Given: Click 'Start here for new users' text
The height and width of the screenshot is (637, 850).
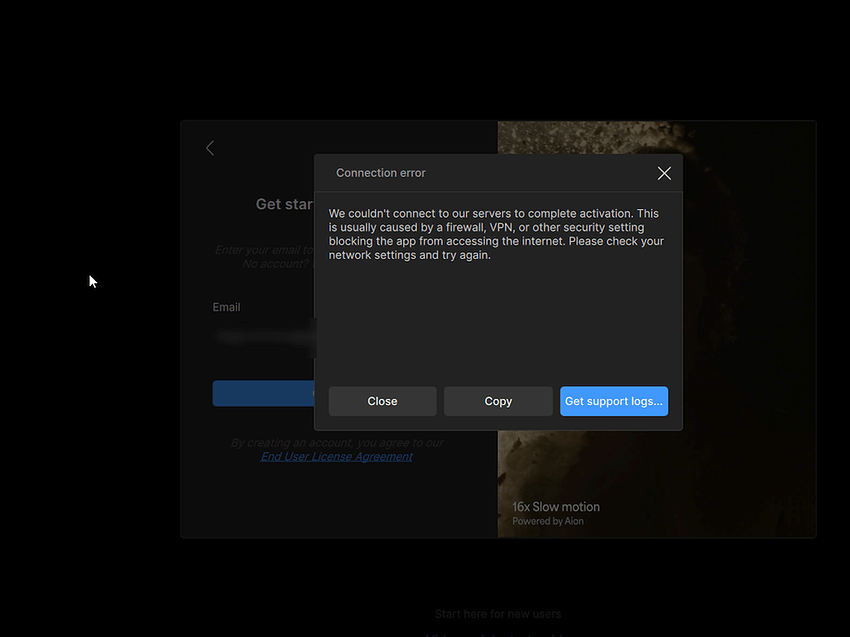Looking at the screenshot, I should (498, 614).
